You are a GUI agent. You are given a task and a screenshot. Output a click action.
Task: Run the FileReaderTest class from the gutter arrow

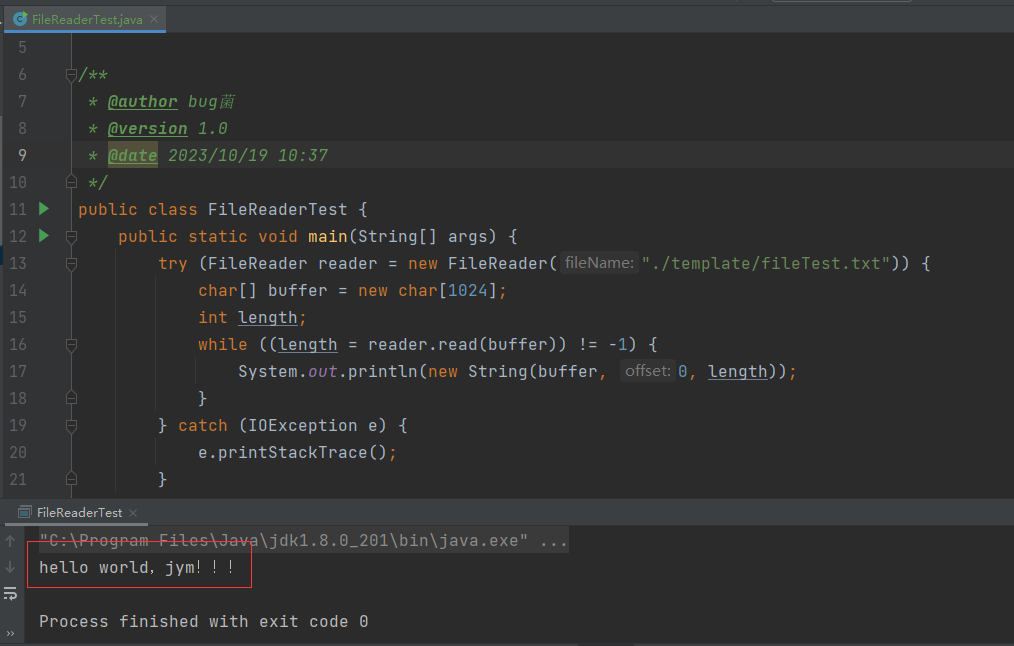(x=44, y=209)
